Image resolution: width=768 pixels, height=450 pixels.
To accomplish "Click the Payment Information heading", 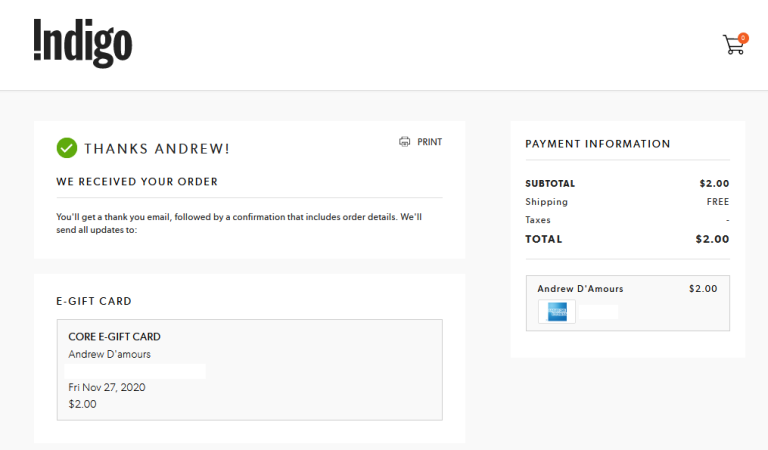I will (x=598, y=144).
